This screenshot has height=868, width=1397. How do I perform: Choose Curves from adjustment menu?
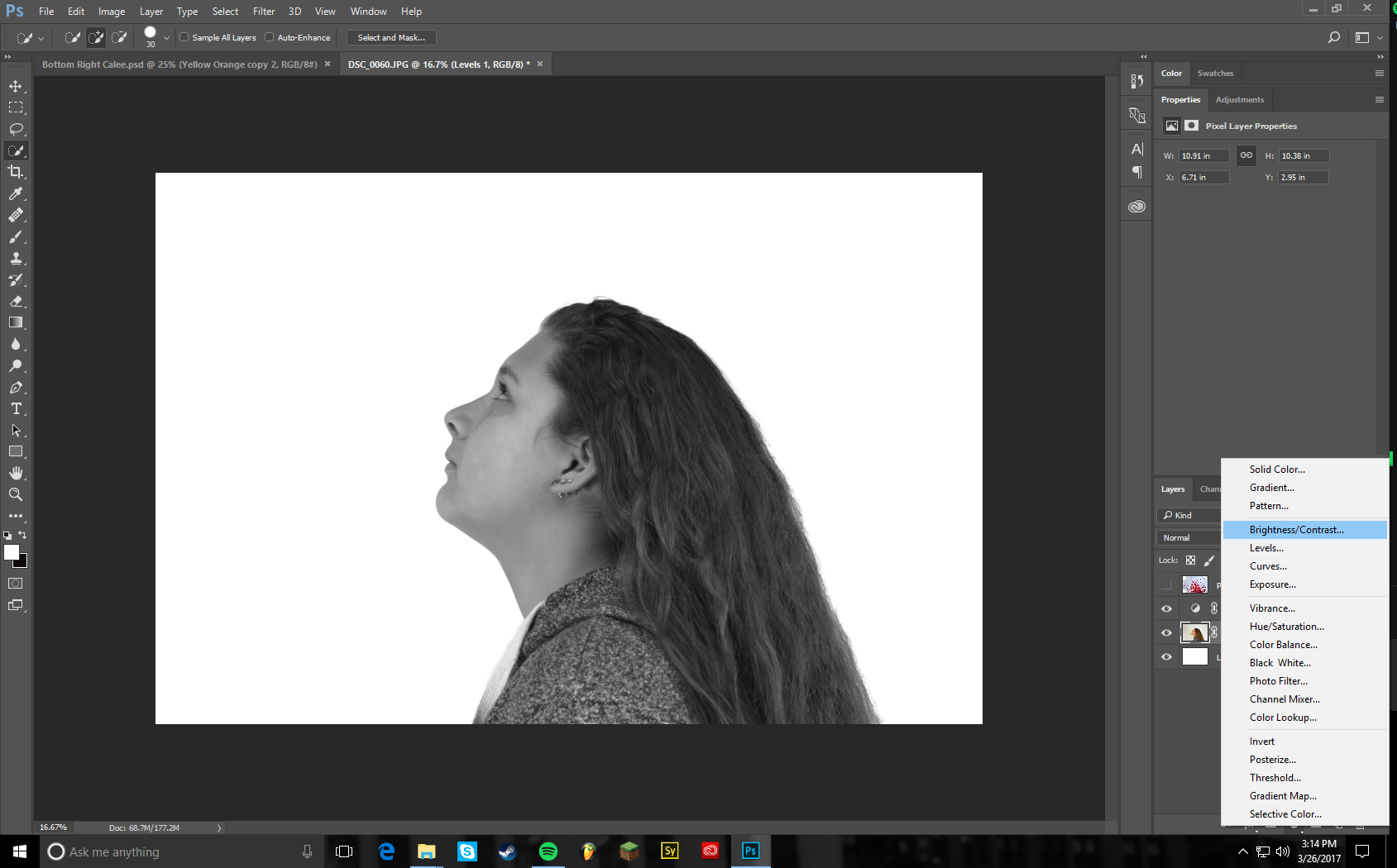tap(1304, 566)
